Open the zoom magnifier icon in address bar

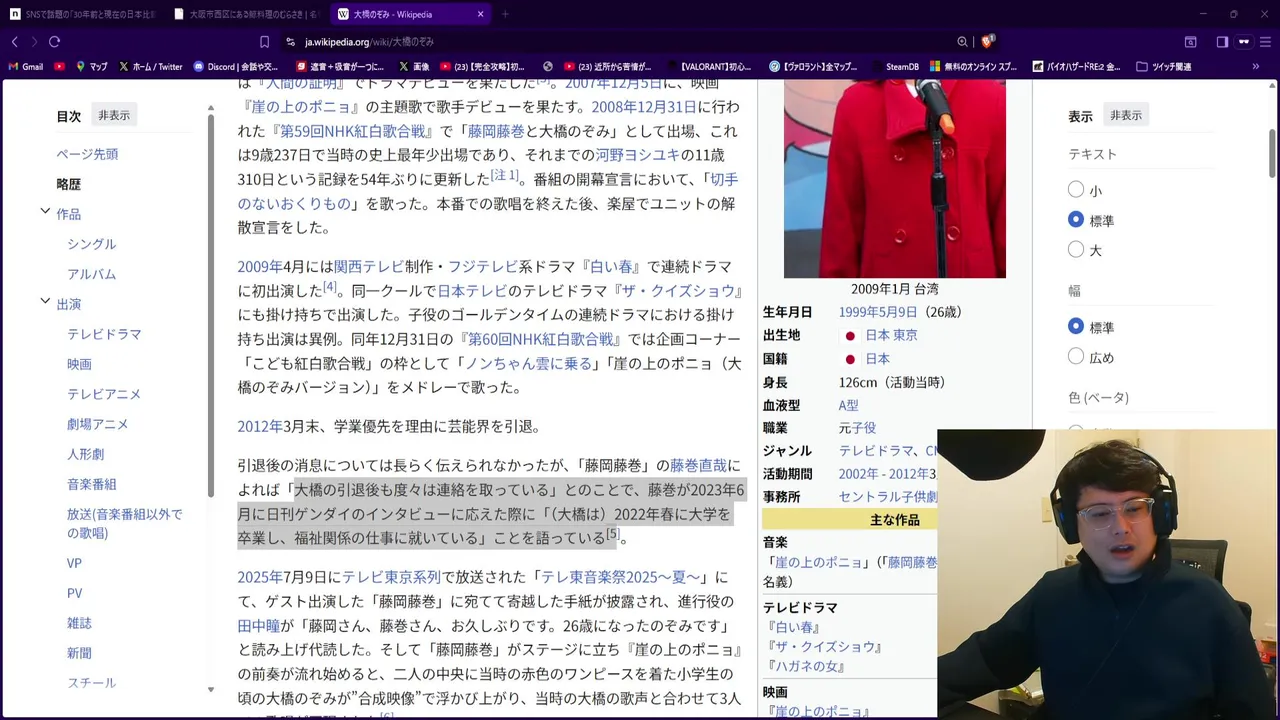tap(962, 42)
